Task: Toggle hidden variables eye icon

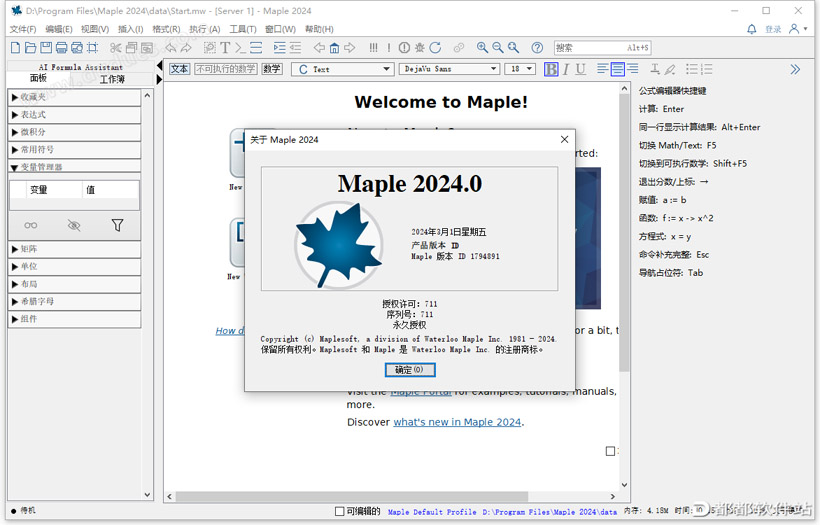Action: click(74, 225)
